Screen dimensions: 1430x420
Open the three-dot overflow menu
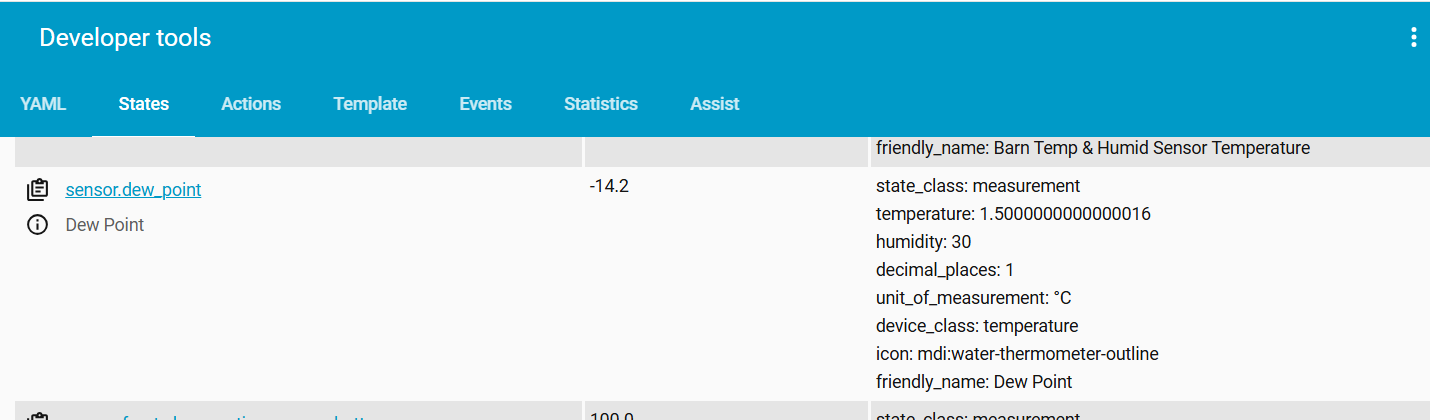1413,38
